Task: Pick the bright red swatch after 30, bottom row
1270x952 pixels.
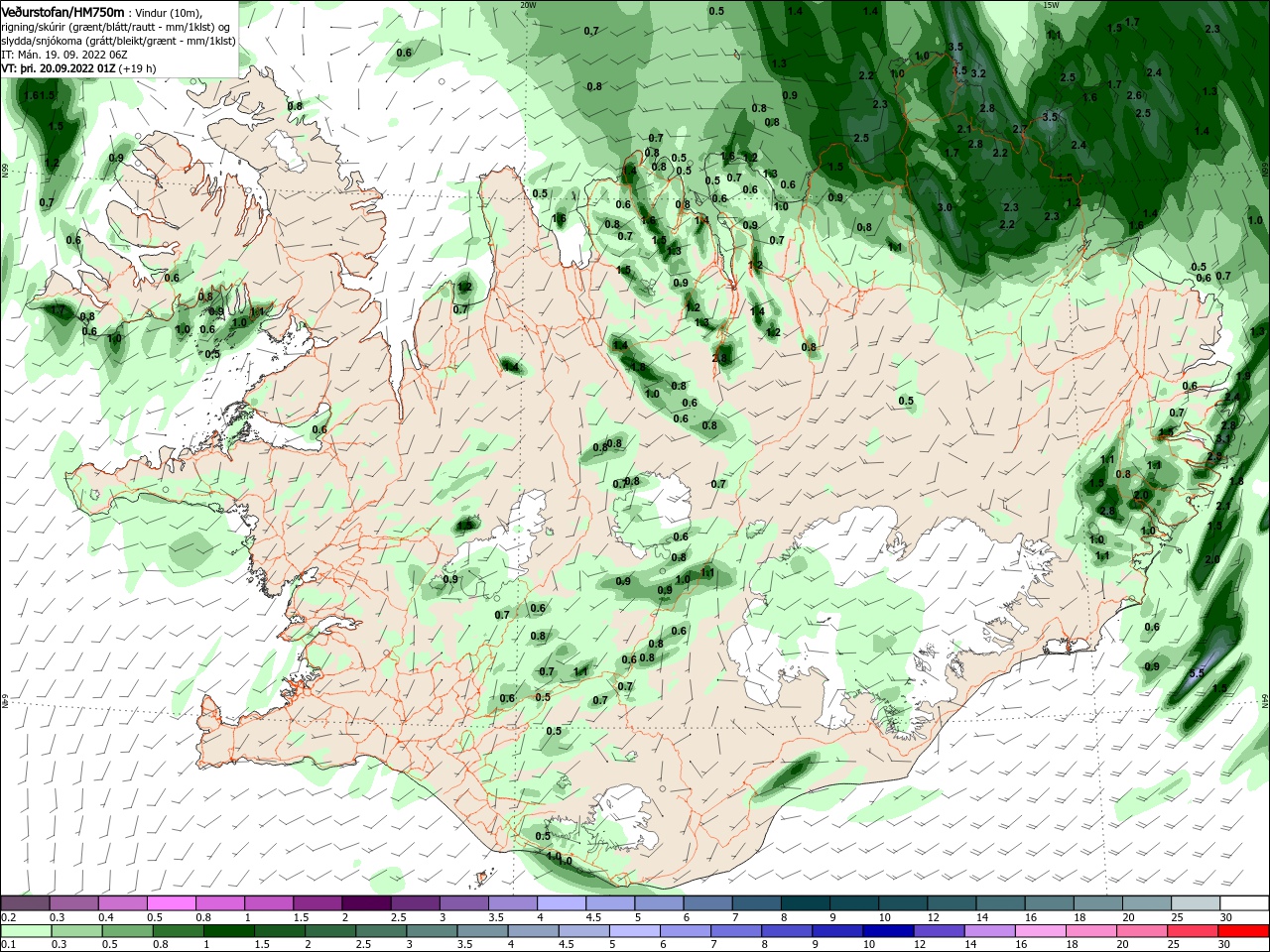Action: tap(1242, 931)
